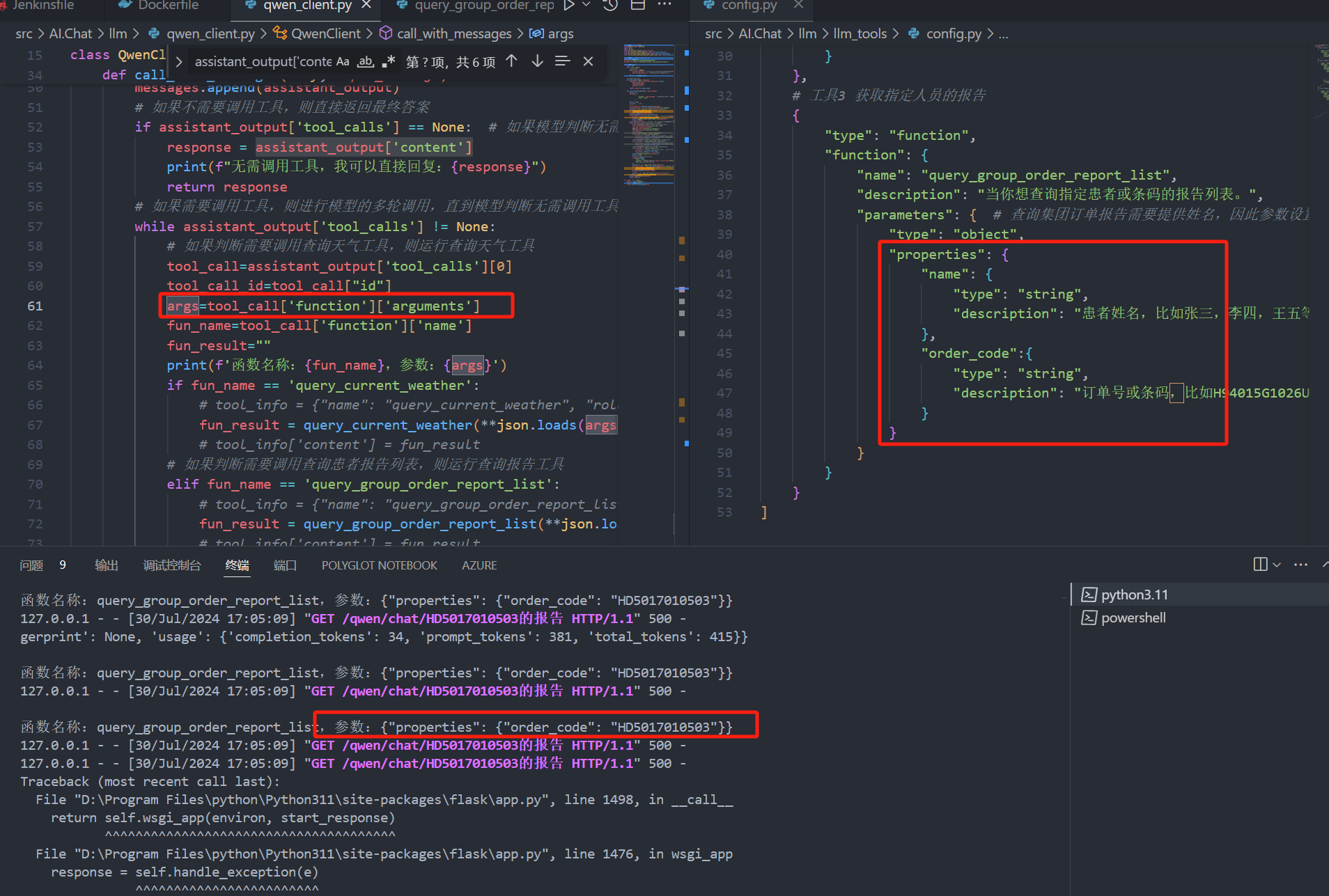Open more editor actions ellipsis menu
This screenshot has height=896, width=1329.
pos(664,5)
